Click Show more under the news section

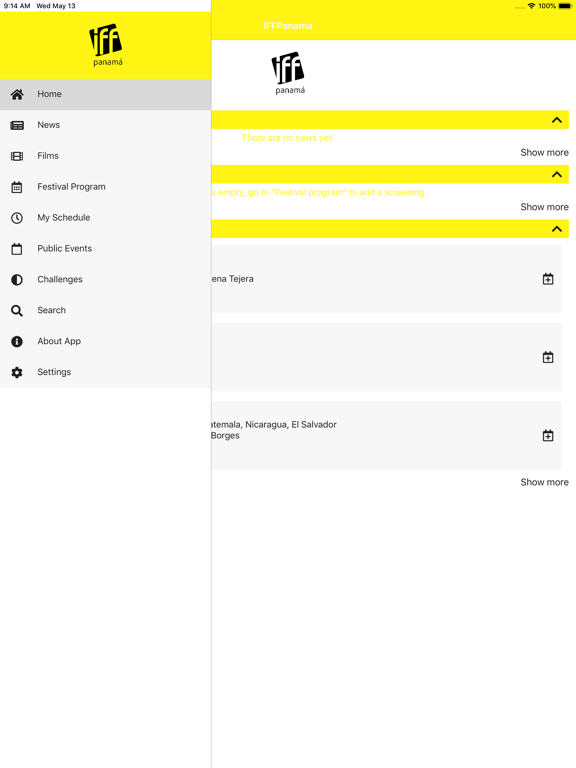(544, 152)
